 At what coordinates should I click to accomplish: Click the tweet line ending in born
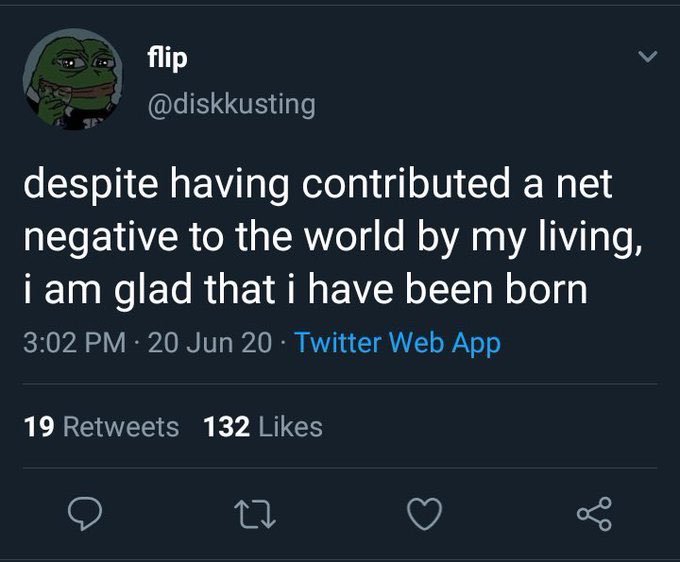[x=306, y=290]
